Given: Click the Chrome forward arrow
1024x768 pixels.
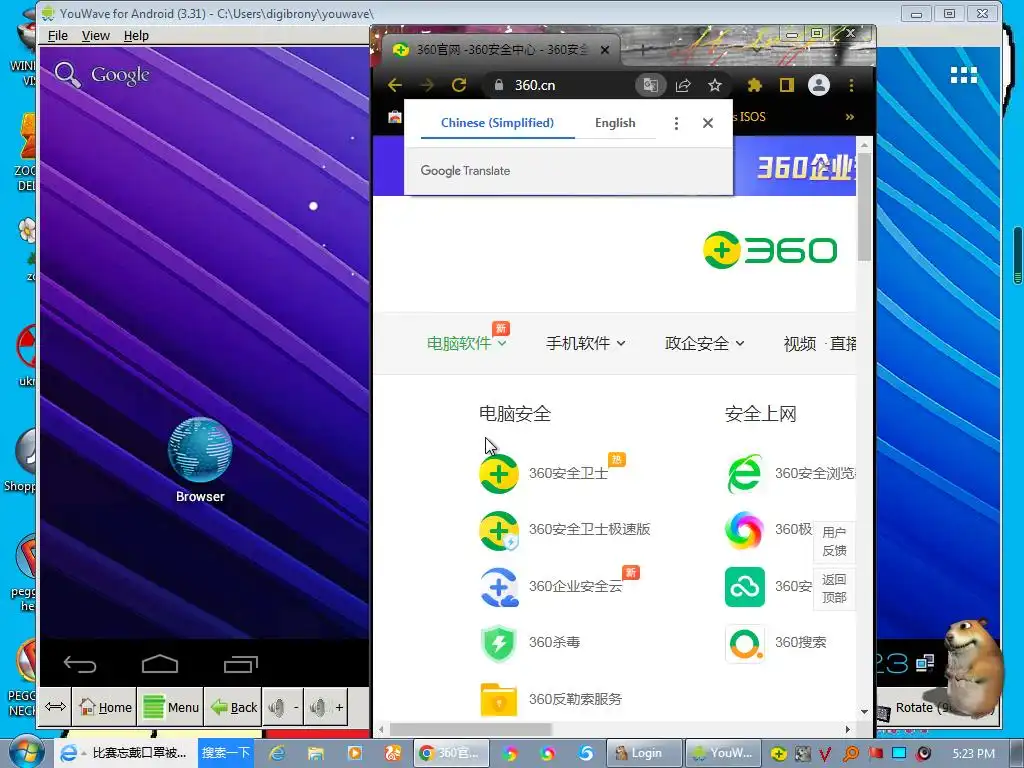Looking at the screenshot, I should [x=426, y=85].
